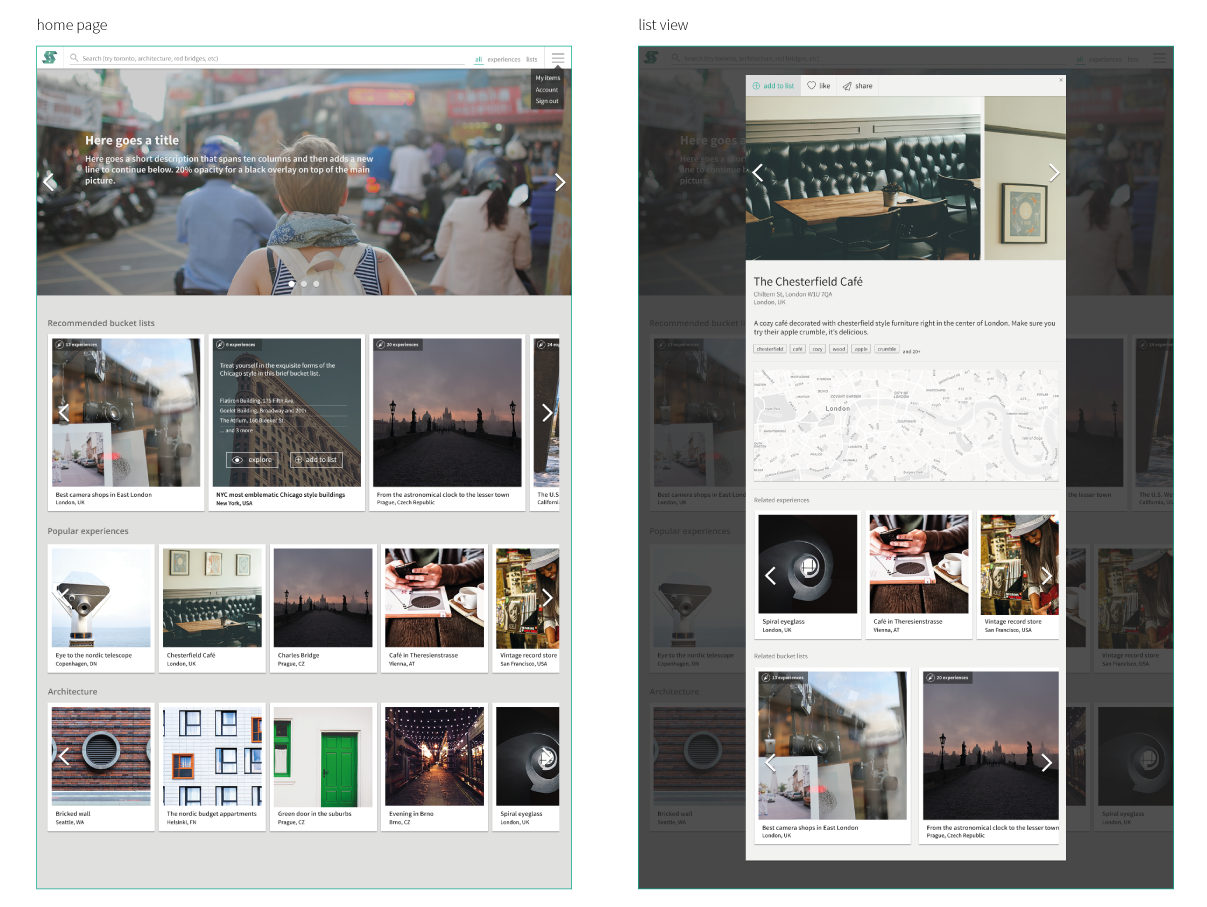The width and height of the screenshot is (1207, 907).
Task: Select the 'all' filter tab
Action: coord(478,59)
